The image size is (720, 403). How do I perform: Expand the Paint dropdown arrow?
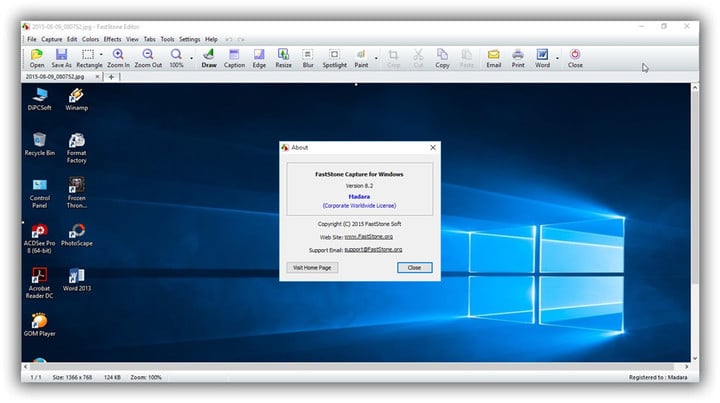pyautogui.click(x=376, y=58)
